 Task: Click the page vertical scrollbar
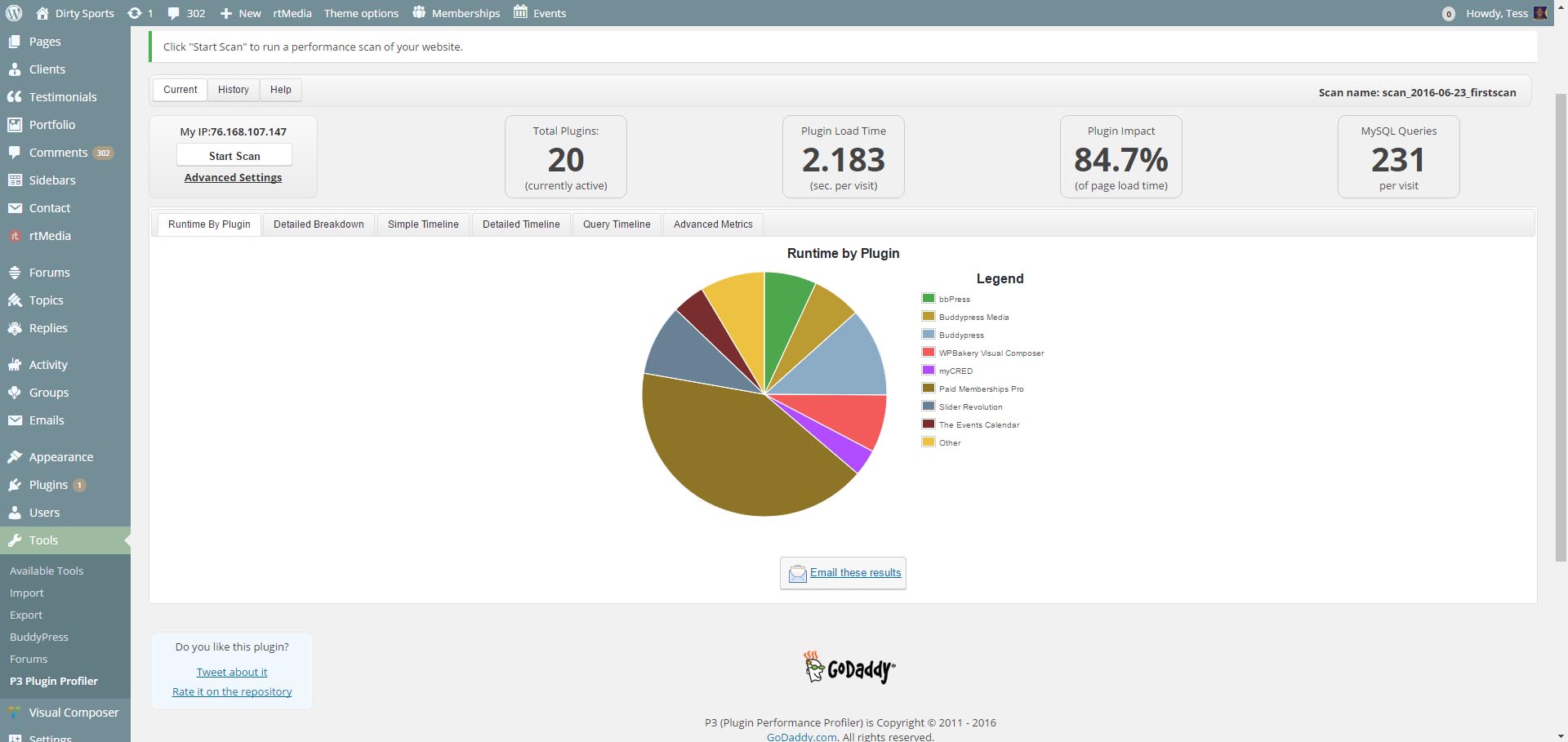[1561, 327]
